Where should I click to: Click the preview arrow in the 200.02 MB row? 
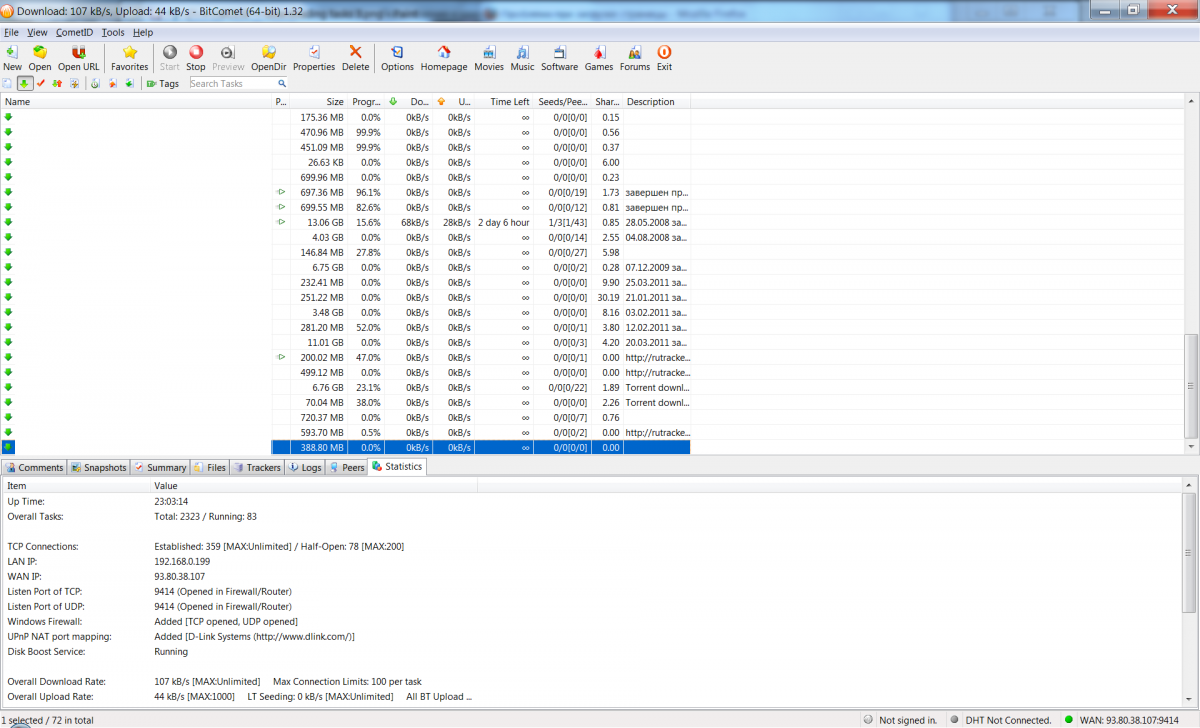click(x=281, y=357)
